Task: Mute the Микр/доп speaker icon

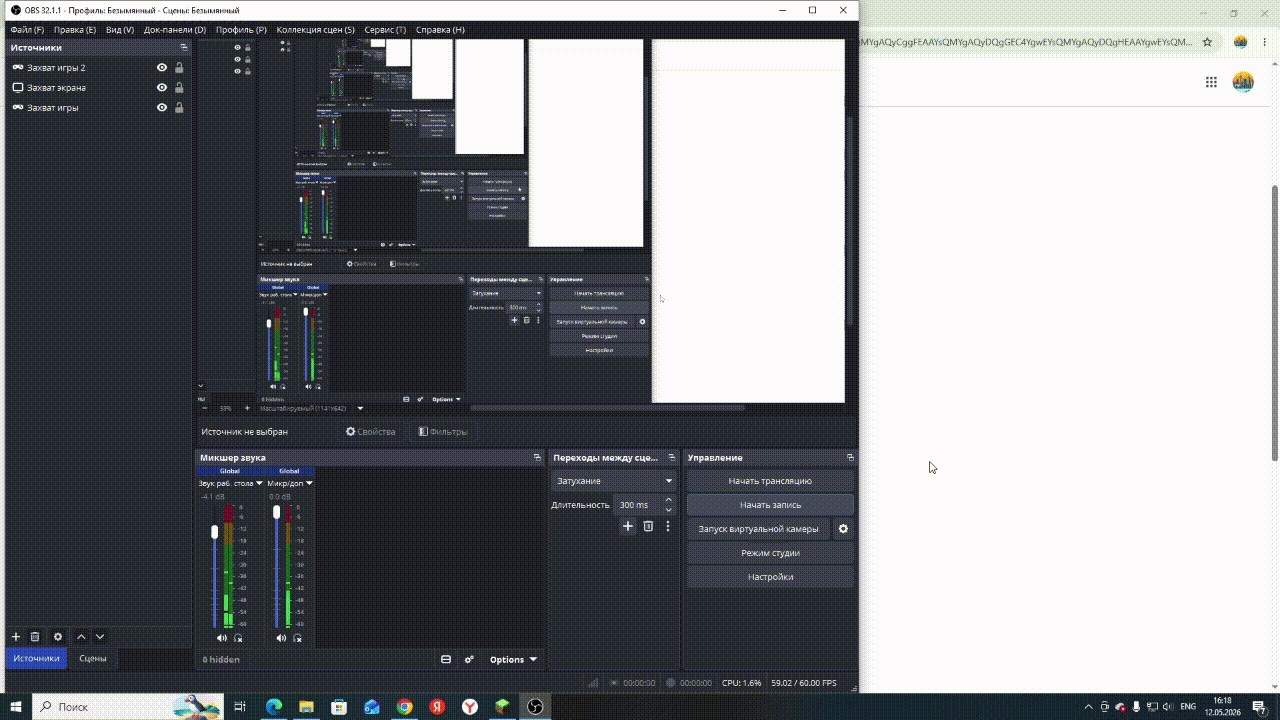Action: pyautogui.click(x=281, y=638)
